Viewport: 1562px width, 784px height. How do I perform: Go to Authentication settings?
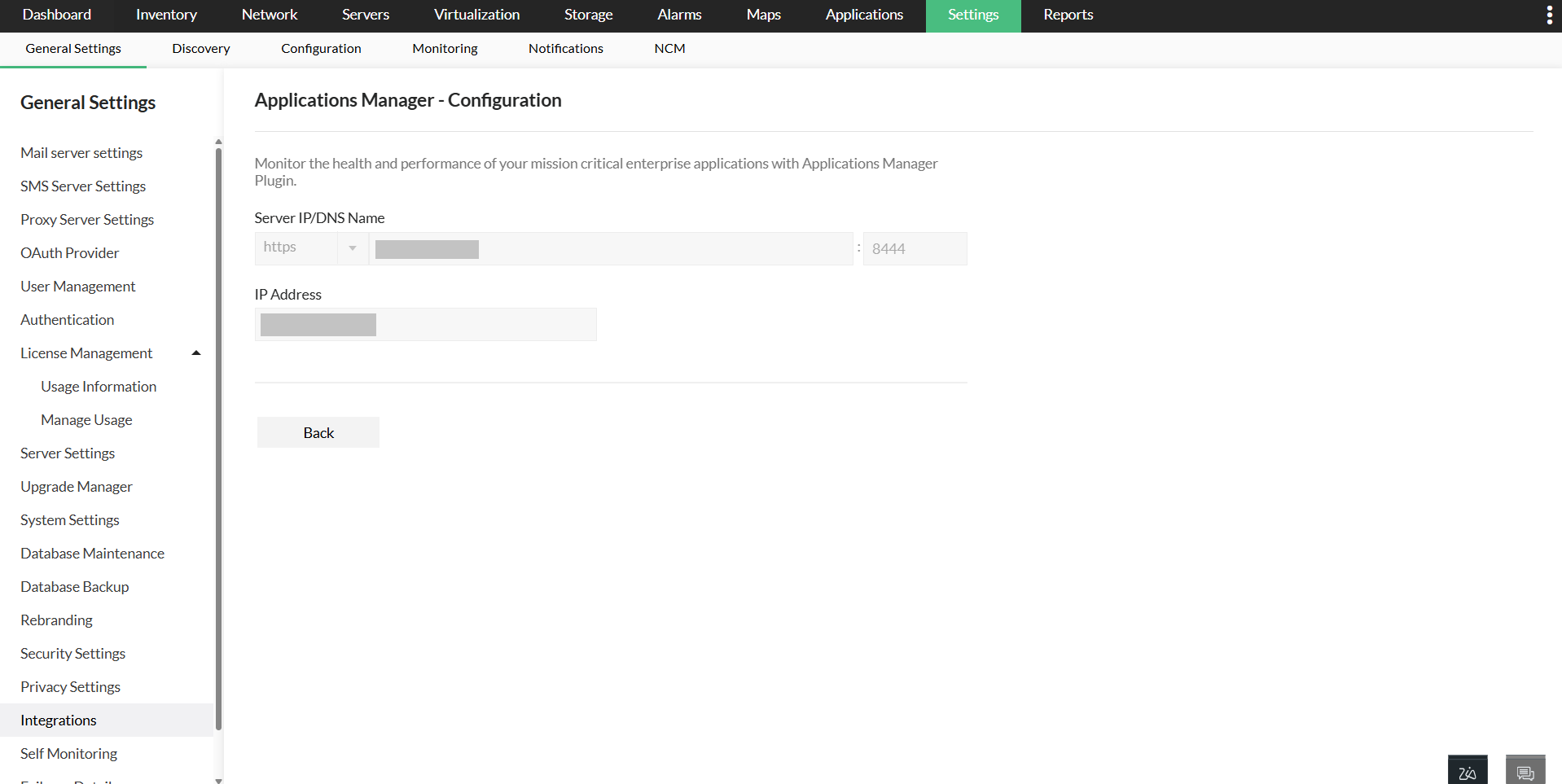pyautogui.click(x=68, y=320)
